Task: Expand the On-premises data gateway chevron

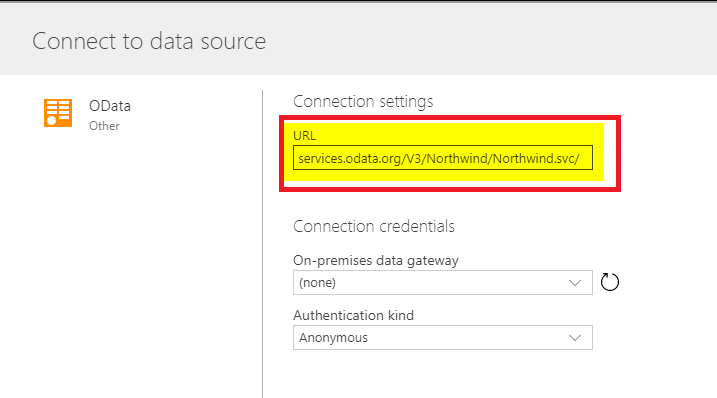Action: [x=575, y=283]
